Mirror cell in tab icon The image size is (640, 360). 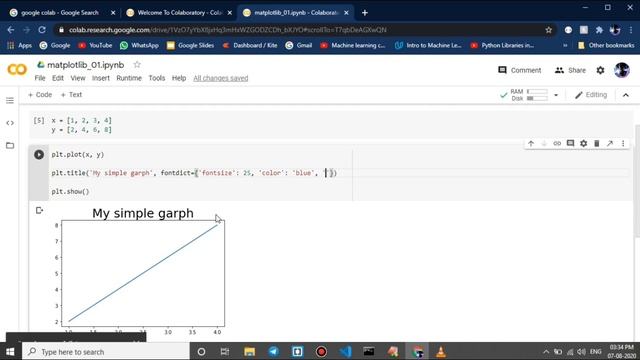(x=610, y=143)
